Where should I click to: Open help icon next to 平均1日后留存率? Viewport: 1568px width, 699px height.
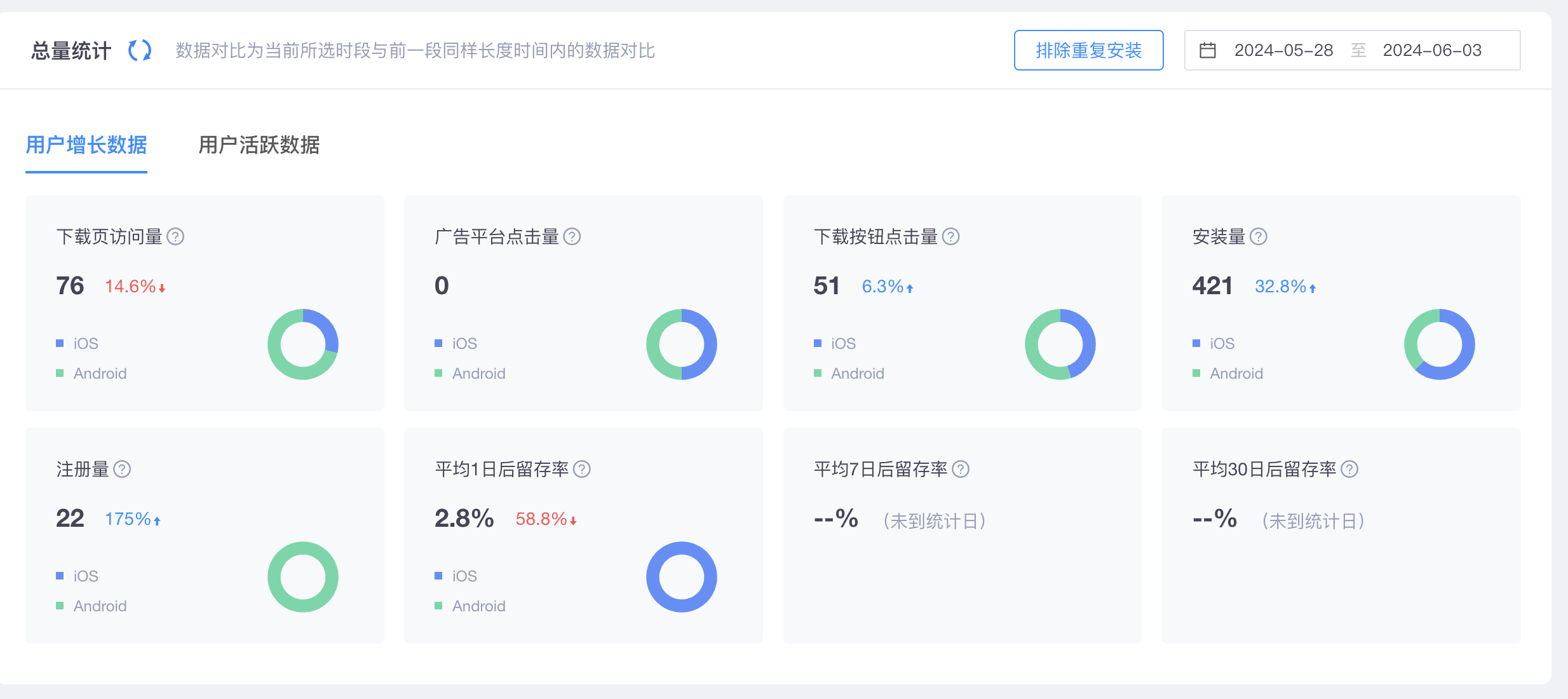click(x=582, y=469)
